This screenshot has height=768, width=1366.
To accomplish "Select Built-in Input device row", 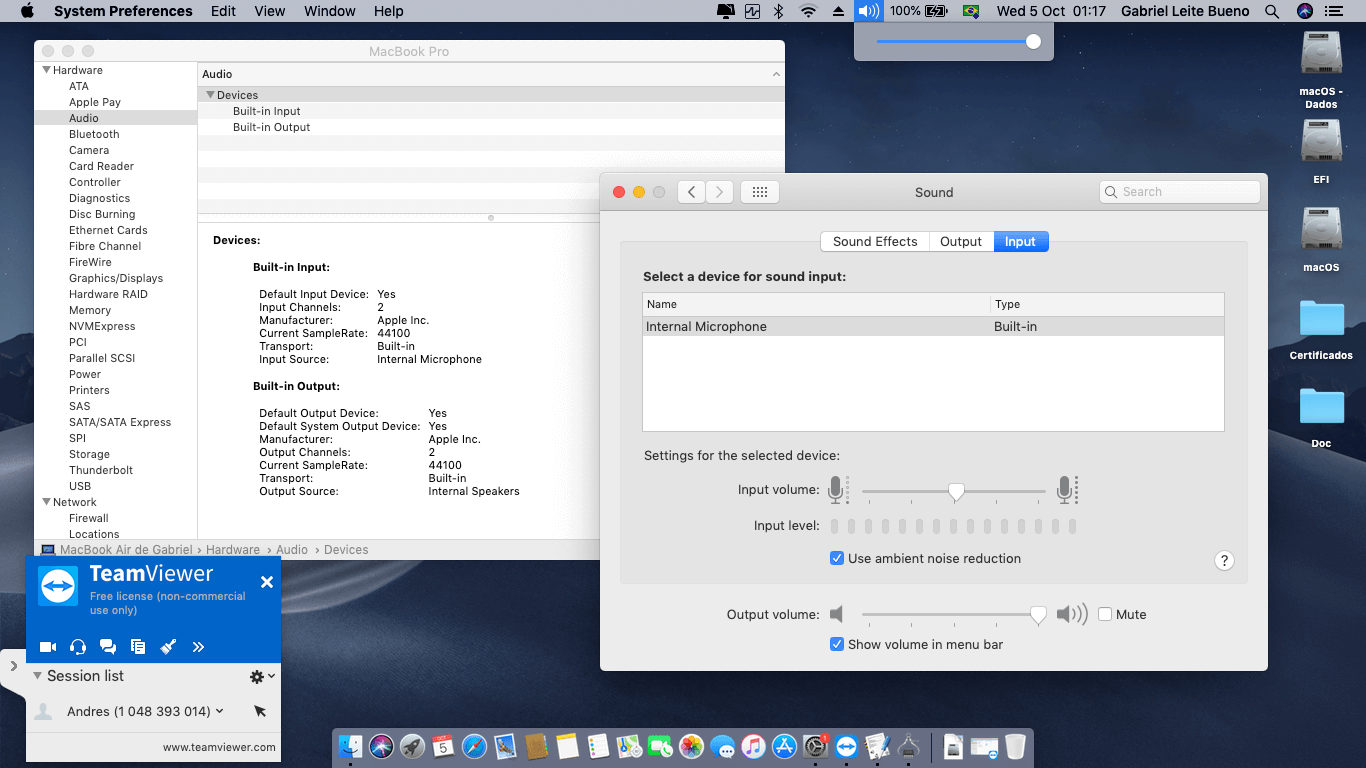I will coord(491,111).
